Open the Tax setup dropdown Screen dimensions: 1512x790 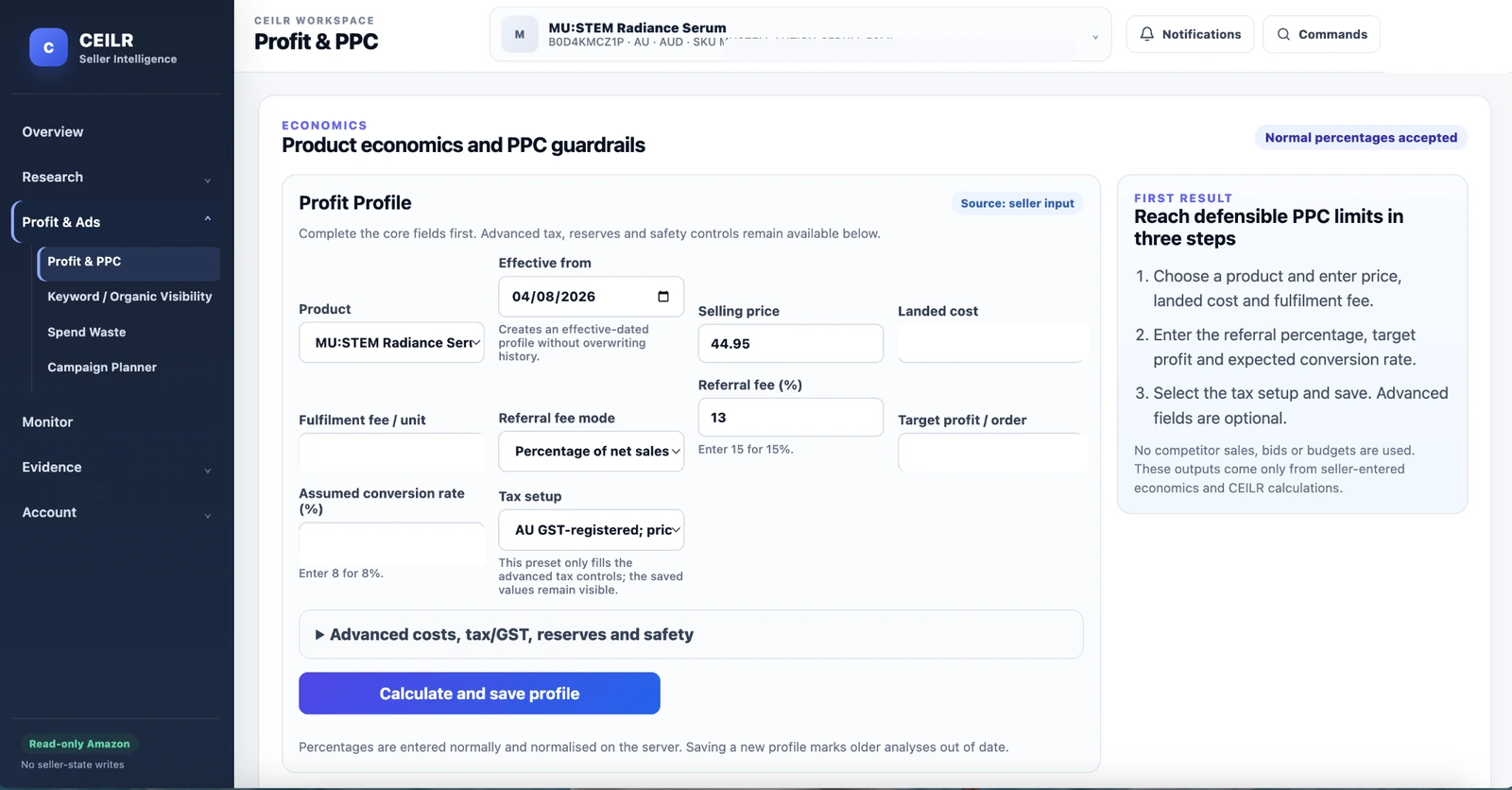coord(591,530)
